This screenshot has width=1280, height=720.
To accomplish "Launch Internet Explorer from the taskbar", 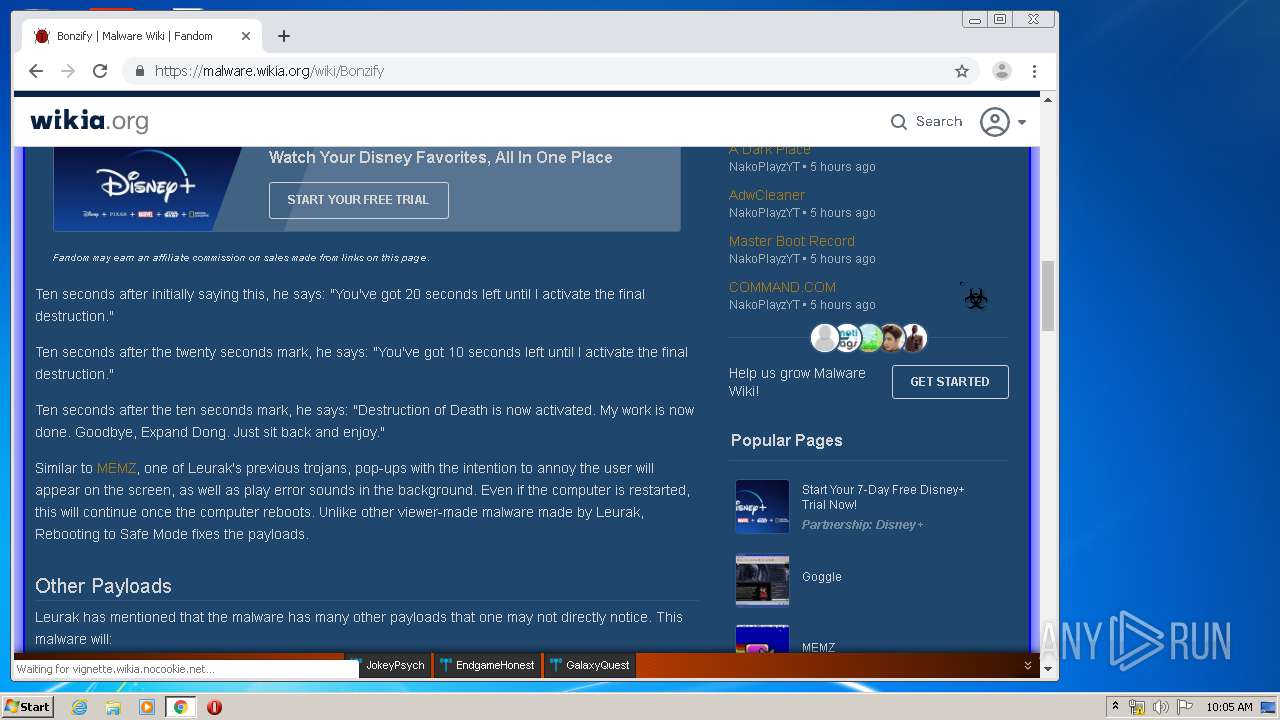I will 79,707.
